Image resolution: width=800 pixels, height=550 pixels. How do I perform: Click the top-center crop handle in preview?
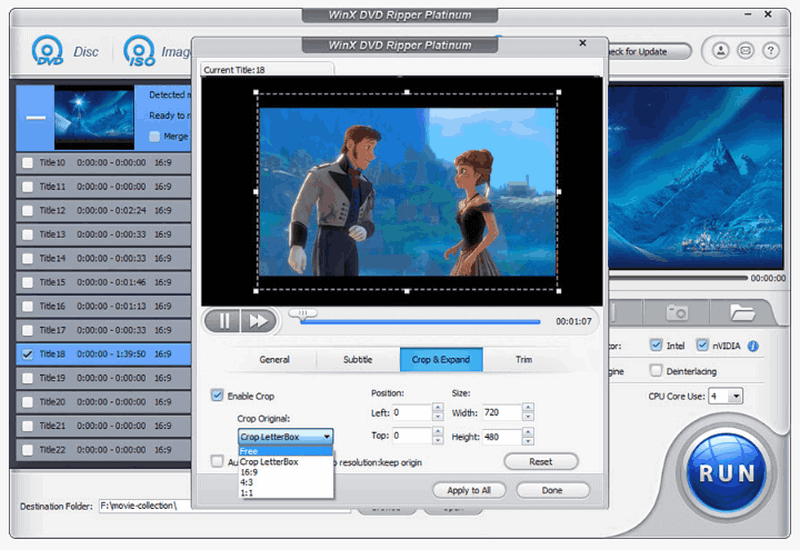click(x=407, y=92)
